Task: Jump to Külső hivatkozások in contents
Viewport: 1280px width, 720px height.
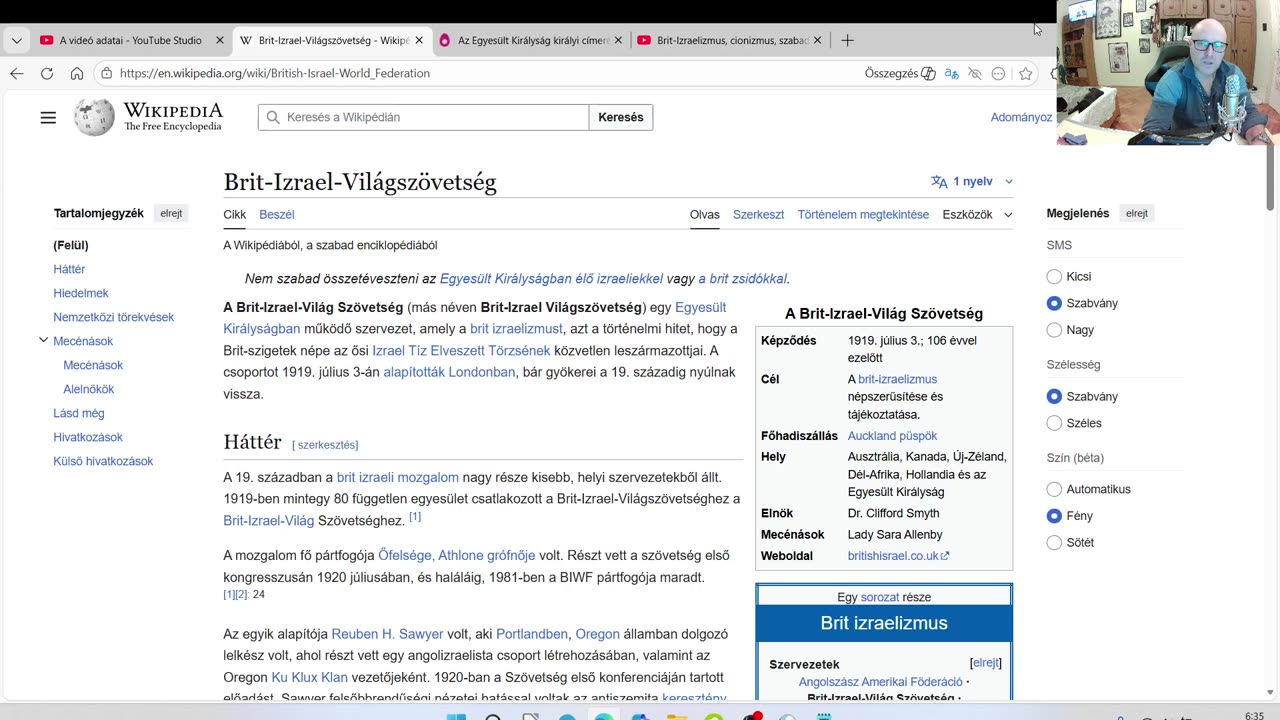Action: (x=103, y=461)
